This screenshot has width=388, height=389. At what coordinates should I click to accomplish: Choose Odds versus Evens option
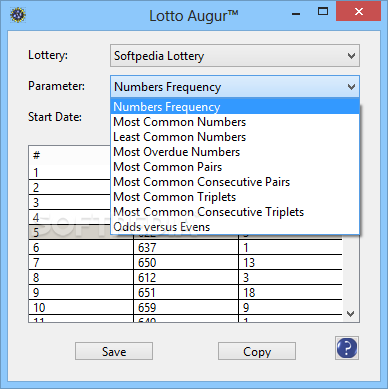point(235,227)
